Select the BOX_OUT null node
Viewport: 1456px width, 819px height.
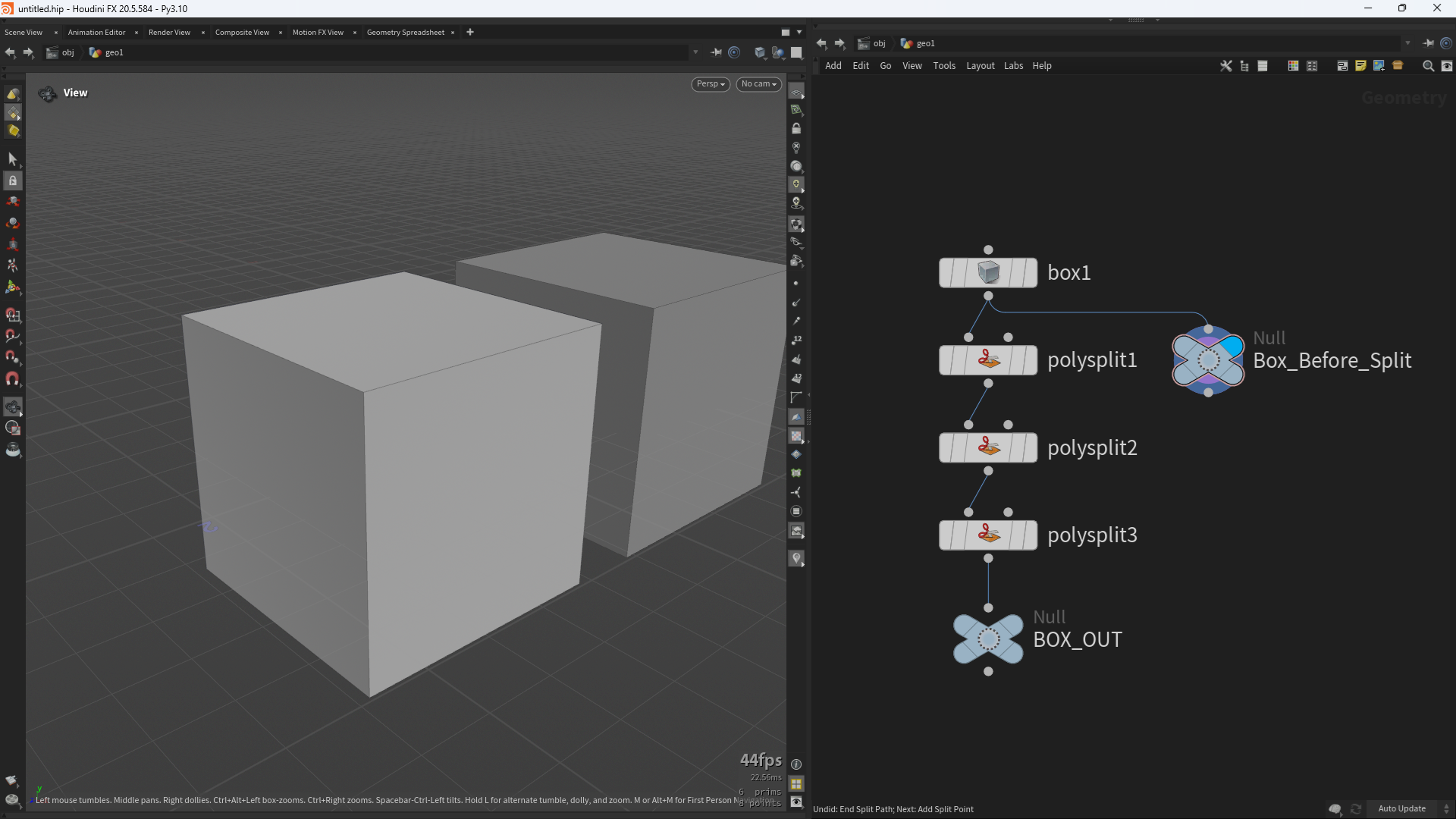coord(988,639)
